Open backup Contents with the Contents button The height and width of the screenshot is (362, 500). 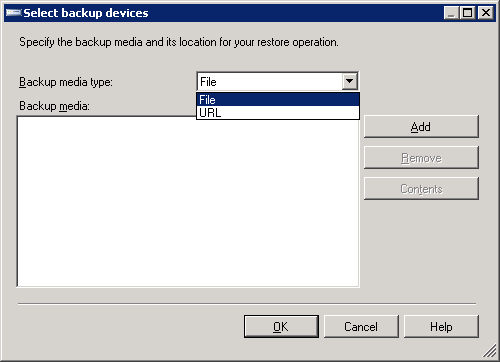pyautogui.click(x=421, y=189)
